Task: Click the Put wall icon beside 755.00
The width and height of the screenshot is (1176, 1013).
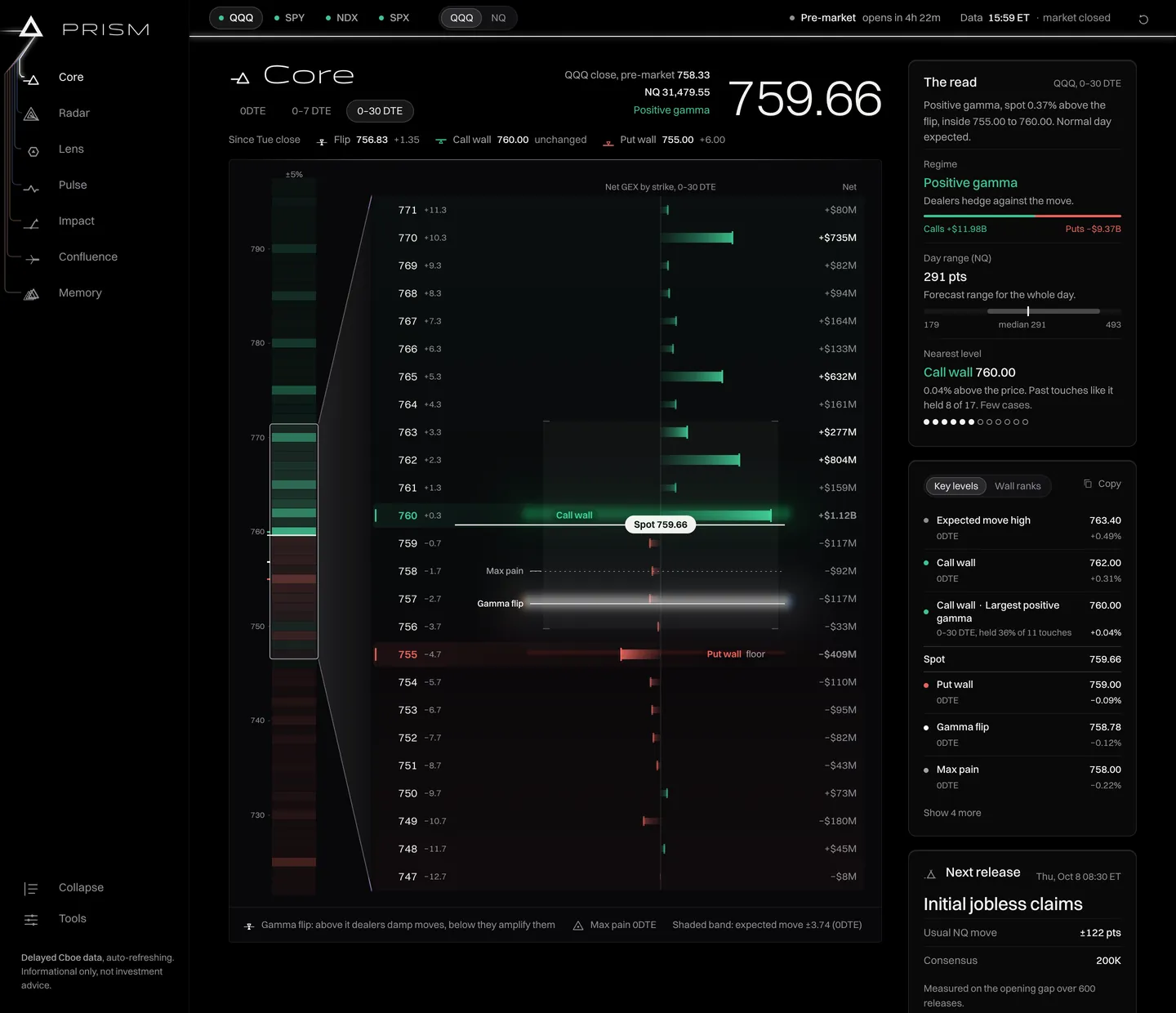Action: click(x=608, y=142)
